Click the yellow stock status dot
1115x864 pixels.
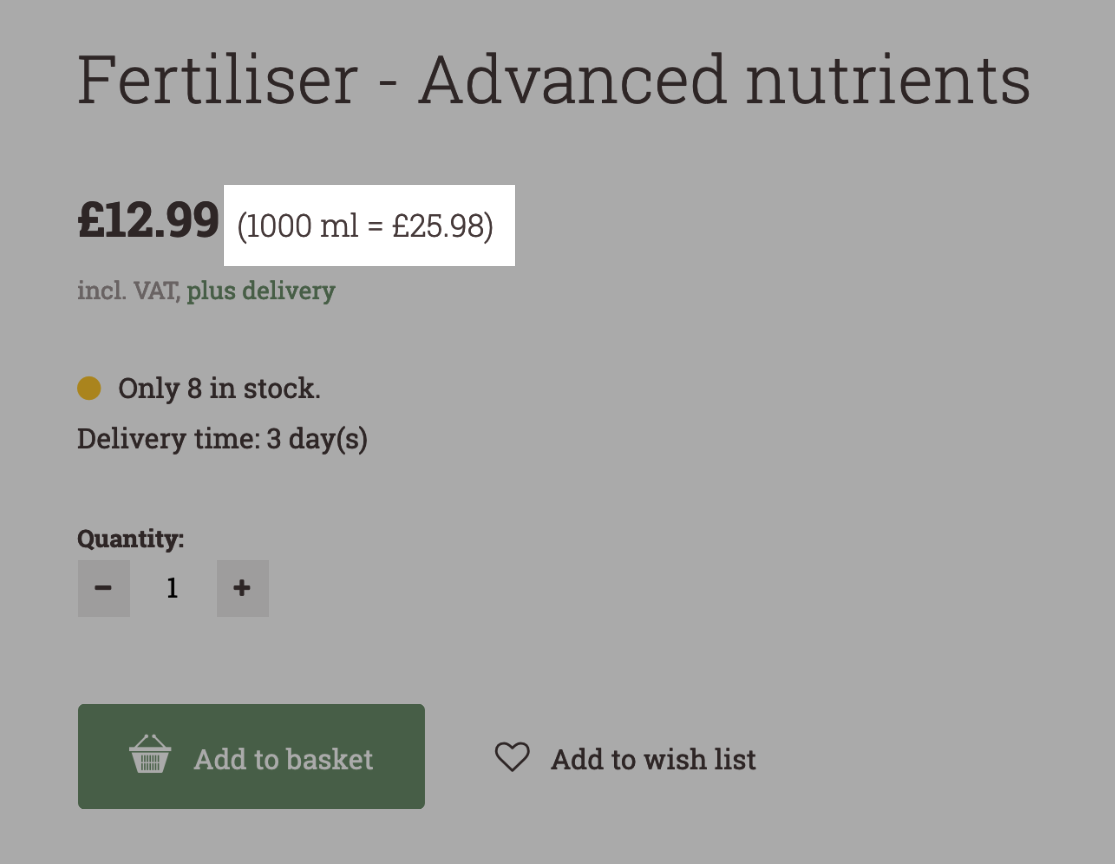89,388
